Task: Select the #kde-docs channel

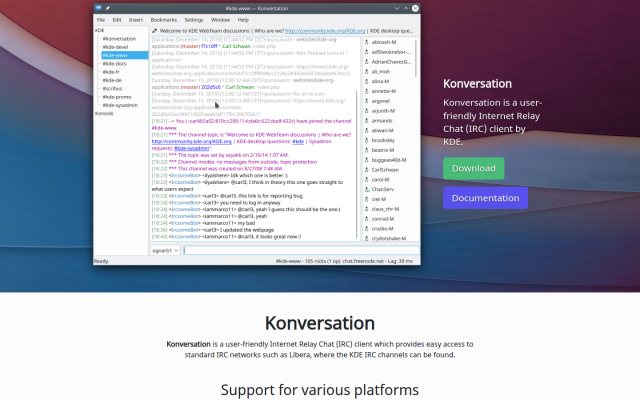Action: pos(114,64)
